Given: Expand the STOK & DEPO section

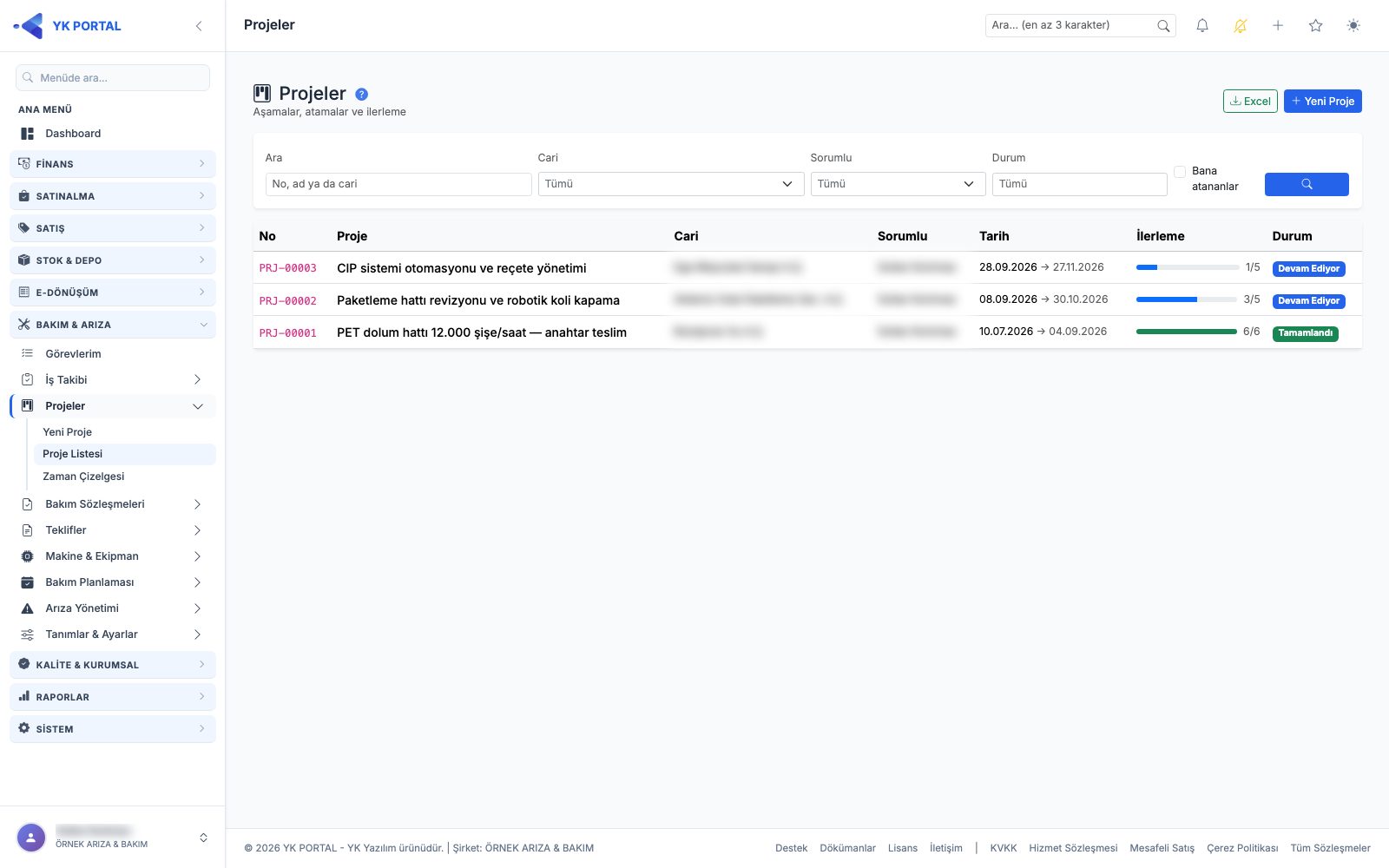Looking at the screenshot, I should click(x=113, y=260).
